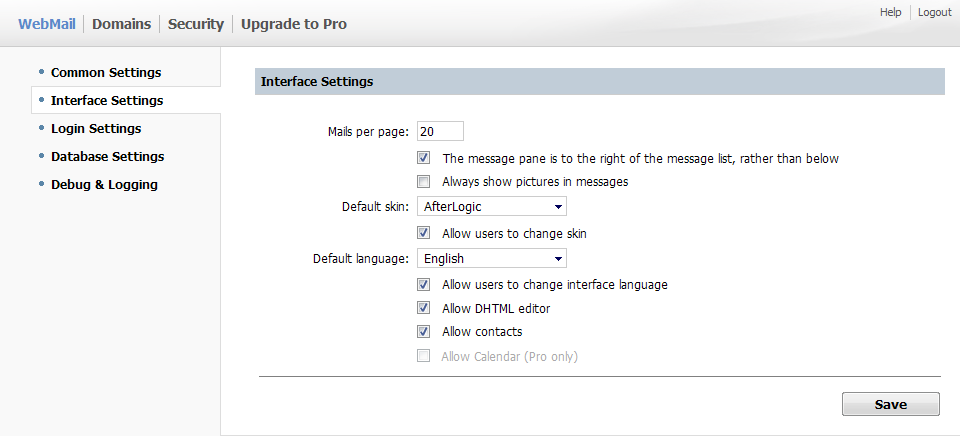Select Interface Settings in the sidebar

click(x=107, y=100)
